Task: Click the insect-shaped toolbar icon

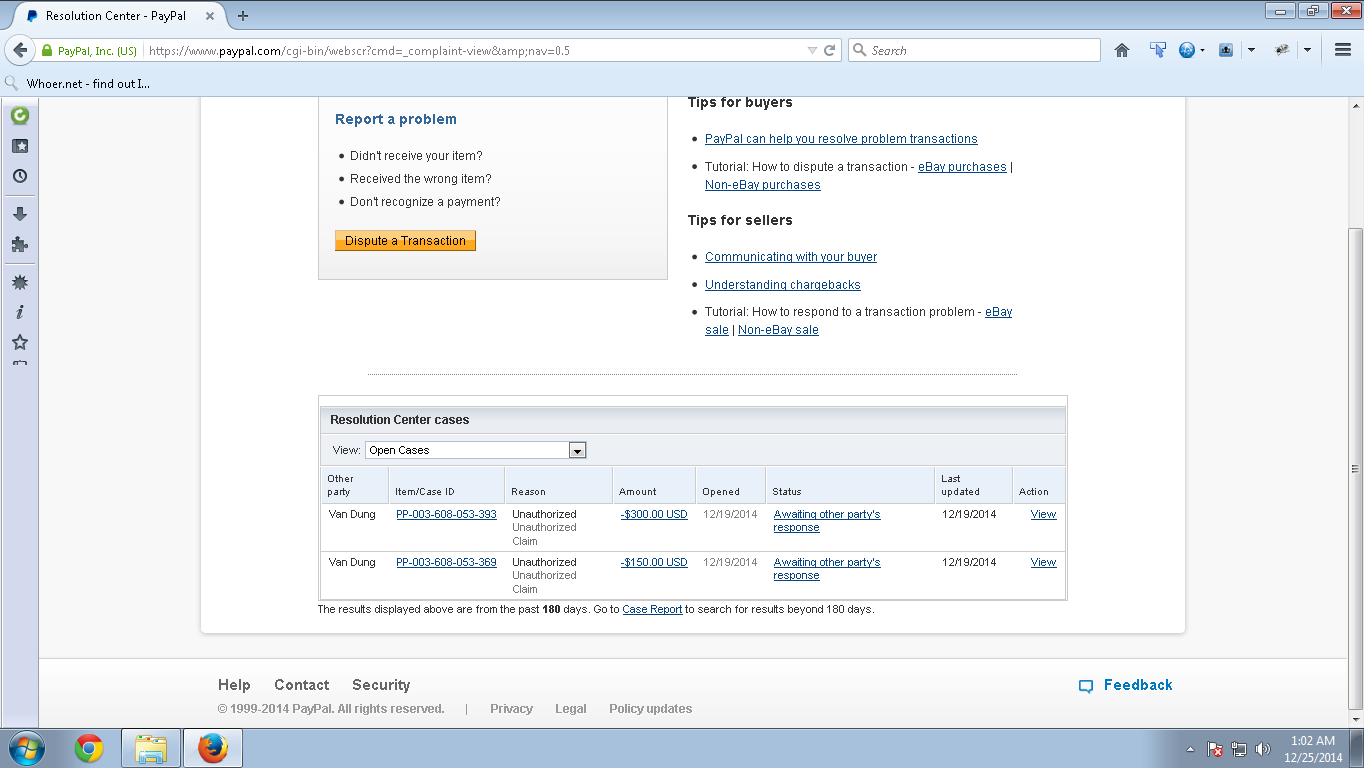Action: pos(1282,50)
